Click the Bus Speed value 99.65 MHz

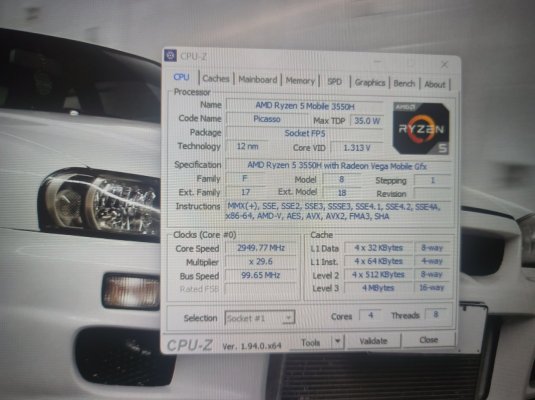pyautogui.click(x=261, y=275)
